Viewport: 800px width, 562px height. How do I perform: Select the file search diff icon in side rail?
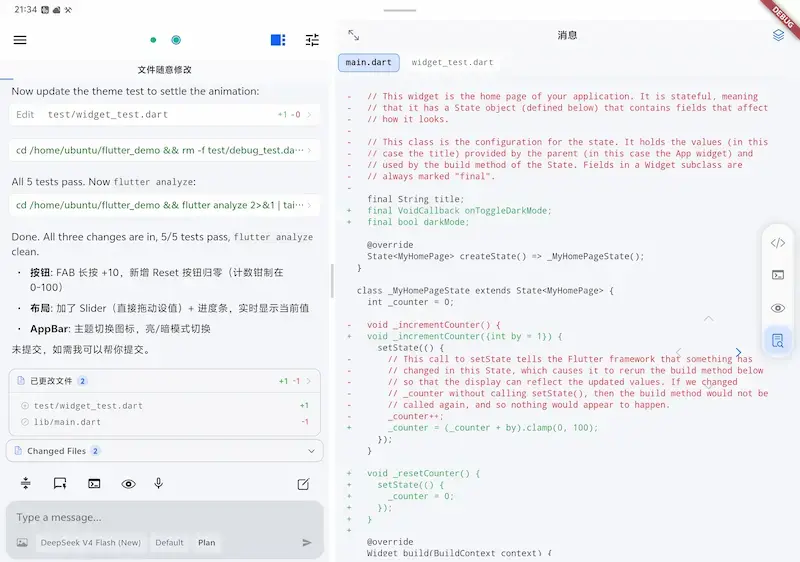click(x=778, y=340)
